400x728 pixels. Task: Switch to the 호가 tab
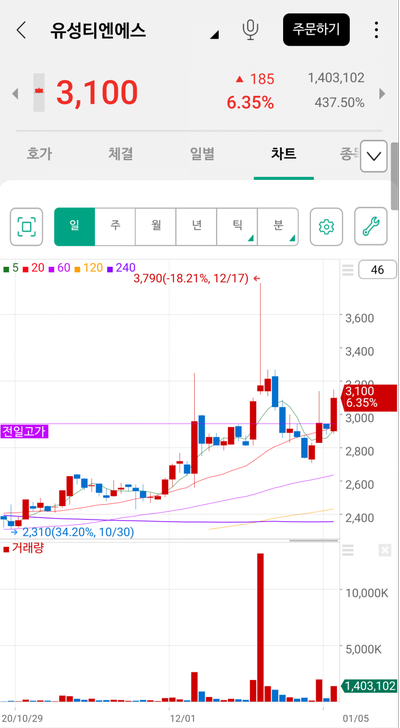coord(41,154)
